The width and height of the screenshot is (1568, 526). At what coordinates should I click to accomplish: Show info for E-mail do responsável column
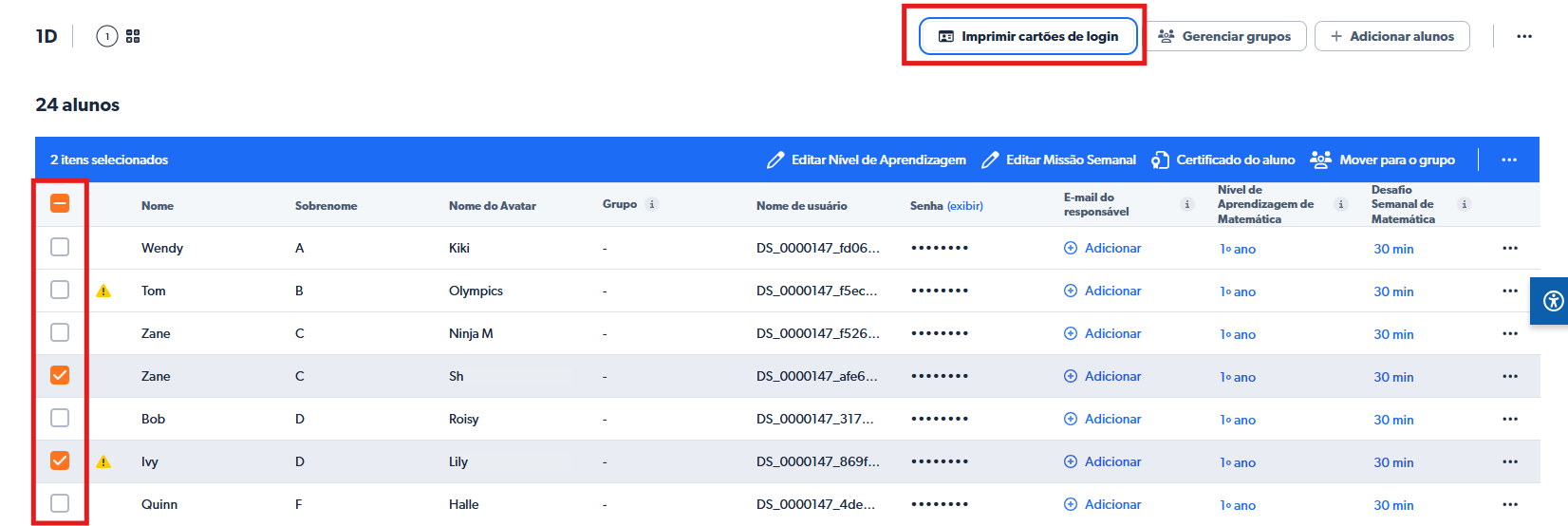(x=1186, y=204)
